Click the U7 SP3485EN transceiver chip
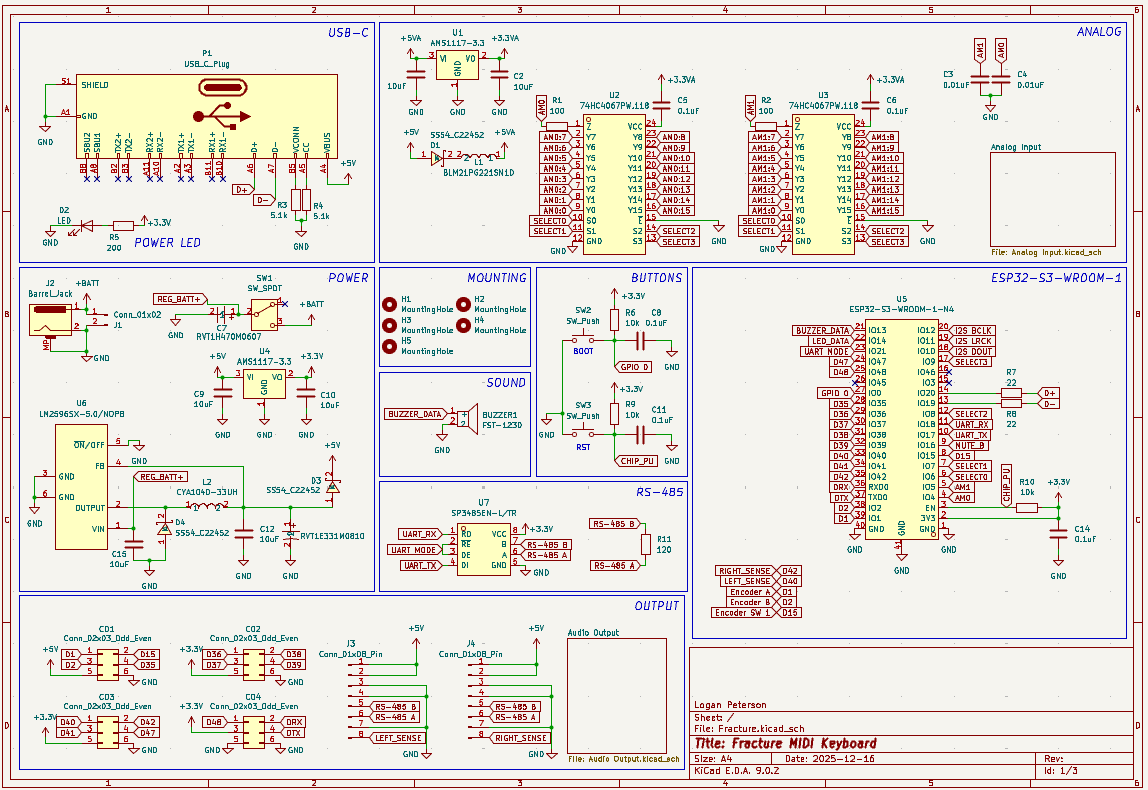 click(484, 549)
